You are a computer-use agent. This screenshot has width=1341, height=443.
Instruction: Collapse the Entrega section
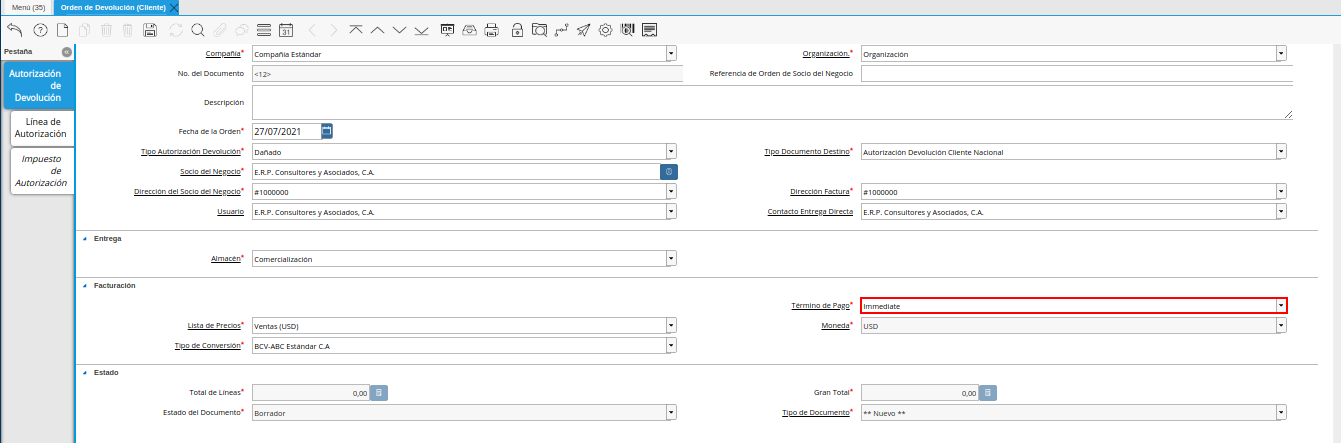coord(84,239)
